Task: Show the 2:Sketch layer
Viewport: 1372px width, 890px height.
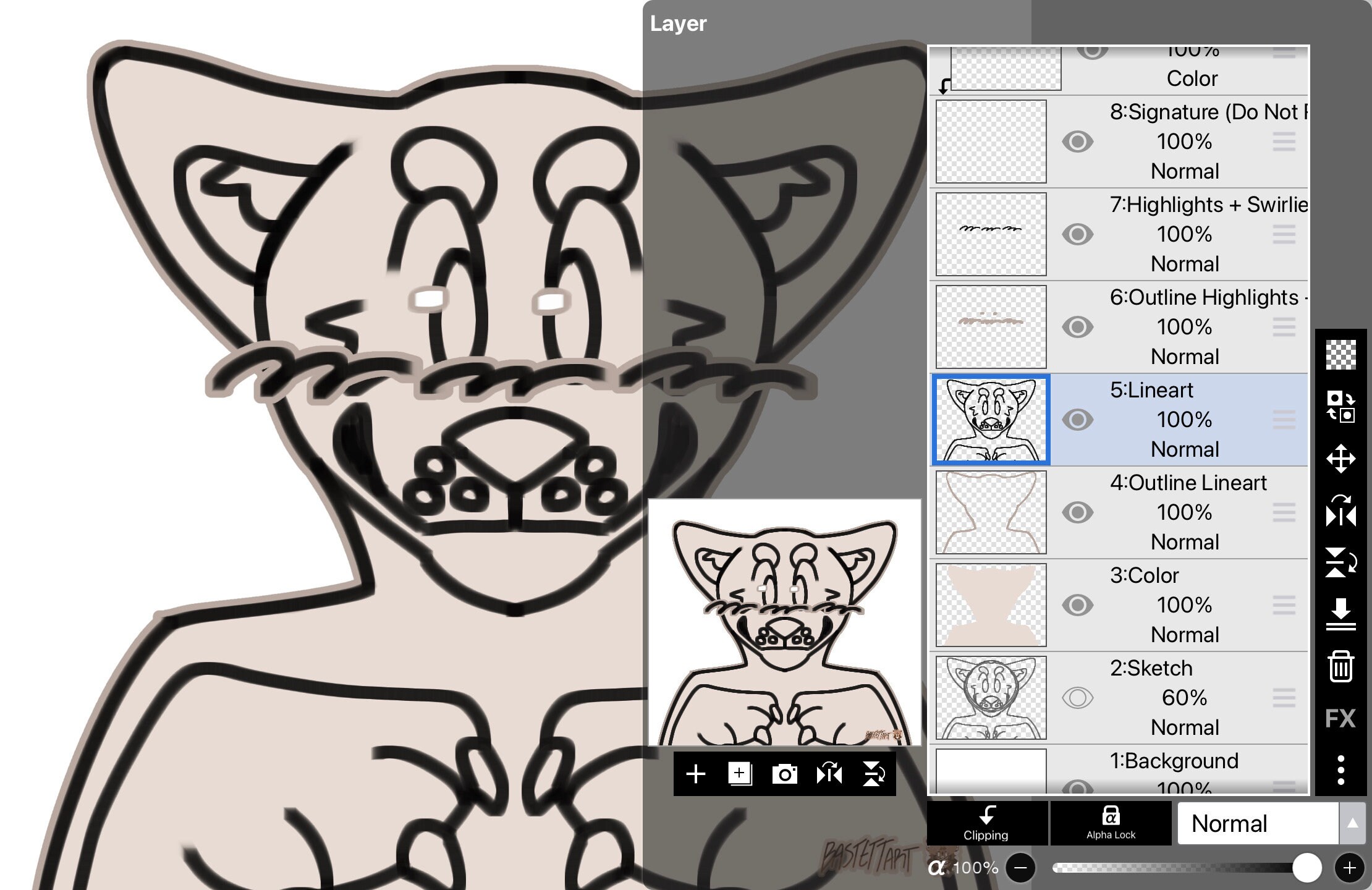Action: (x=1077, y=698)
